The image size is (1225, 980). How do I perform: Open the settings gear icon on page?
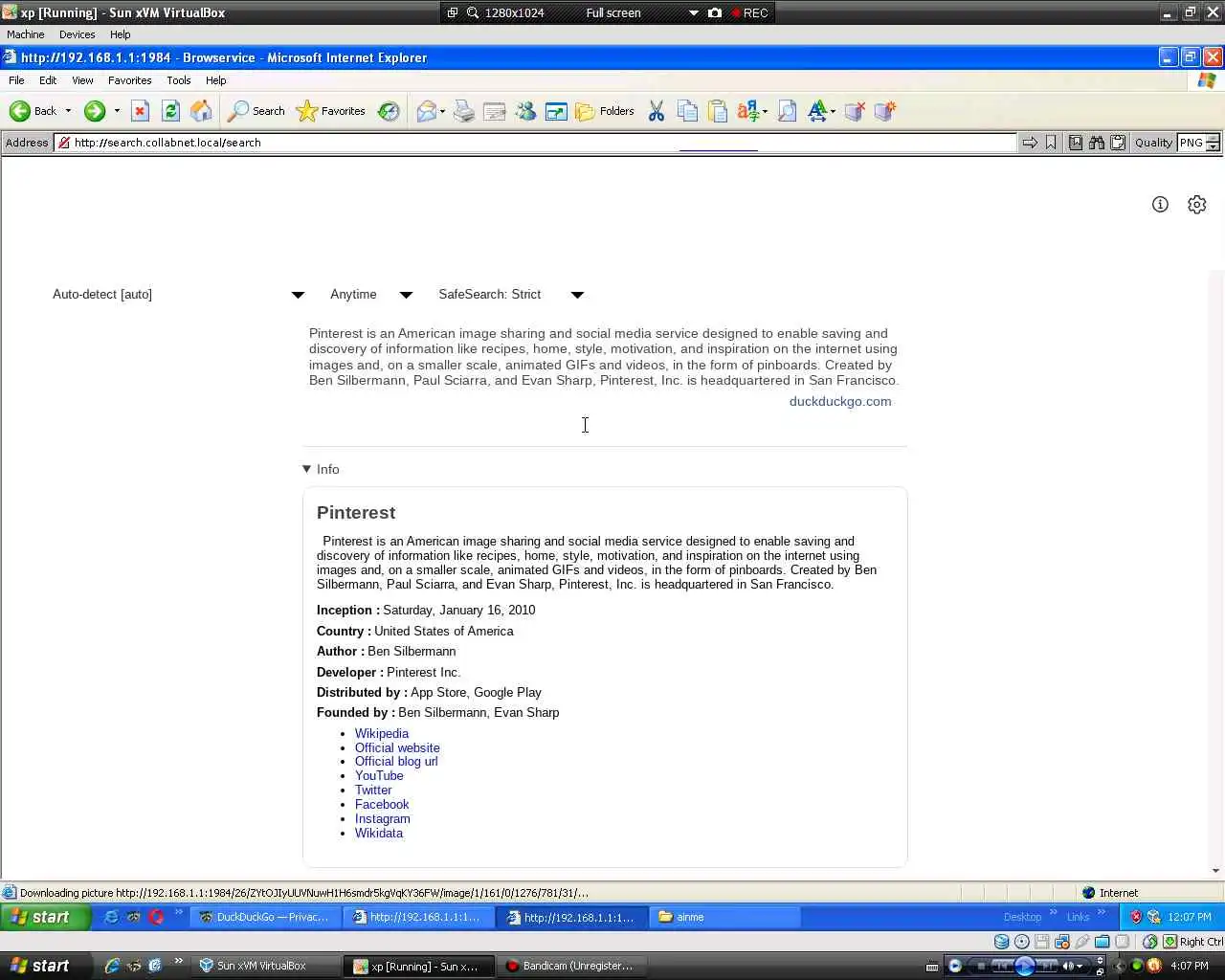(x=1196, y=204)
